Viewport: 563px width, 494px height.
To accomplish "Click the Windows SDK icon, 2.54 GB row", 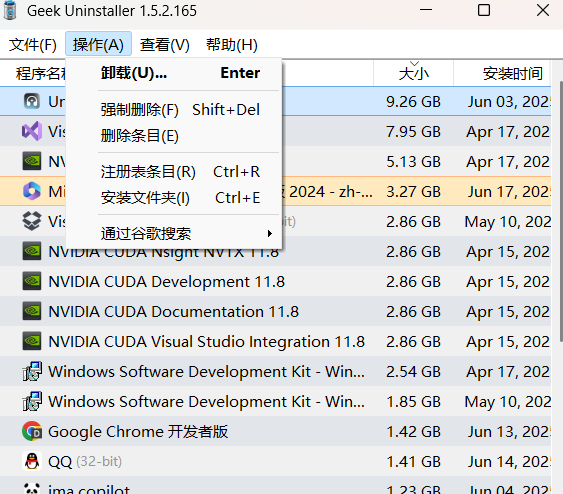I will [x=32, y=371].
